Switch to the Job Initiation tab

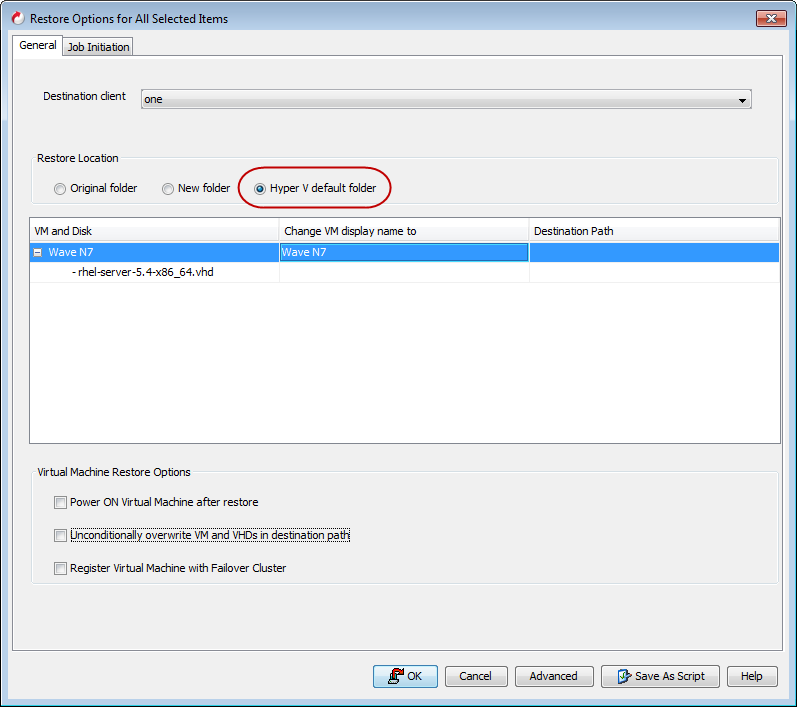(x=98, y=47)
